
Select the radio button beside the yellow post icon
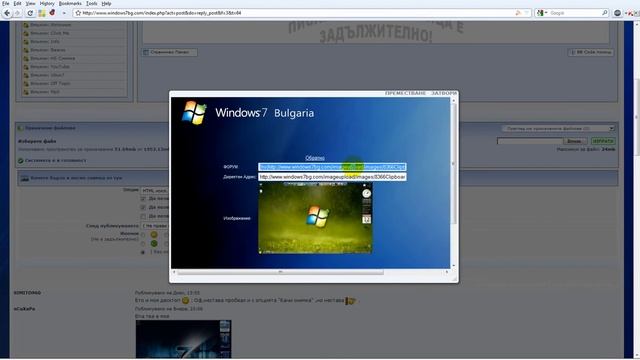click(143, 235)
